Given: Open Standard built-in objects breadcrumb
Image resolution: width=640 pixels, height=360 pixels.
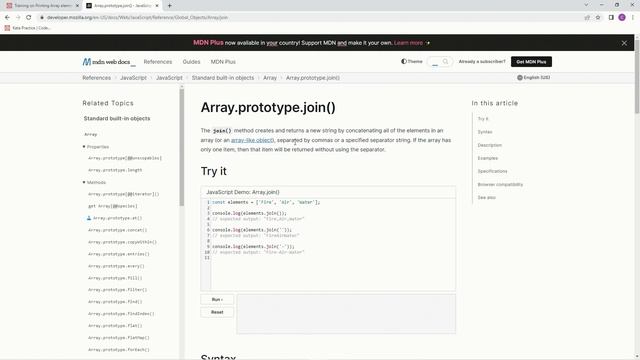Looking at the screenshot, I should [x=223, y=78].
